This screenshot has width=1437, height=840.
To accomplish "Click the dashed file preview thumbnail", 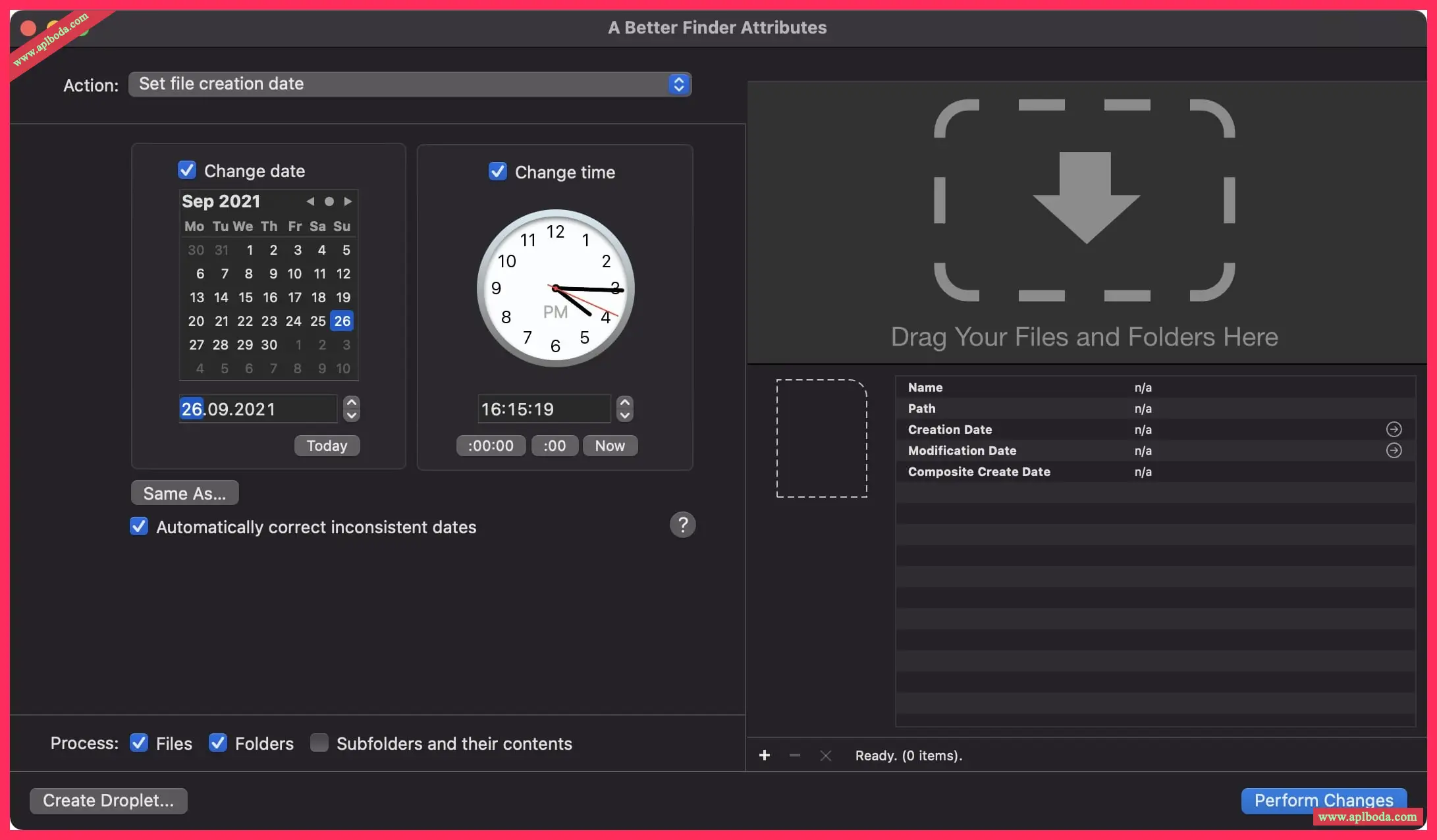I will pyautogui.click(x=822, y=438).
